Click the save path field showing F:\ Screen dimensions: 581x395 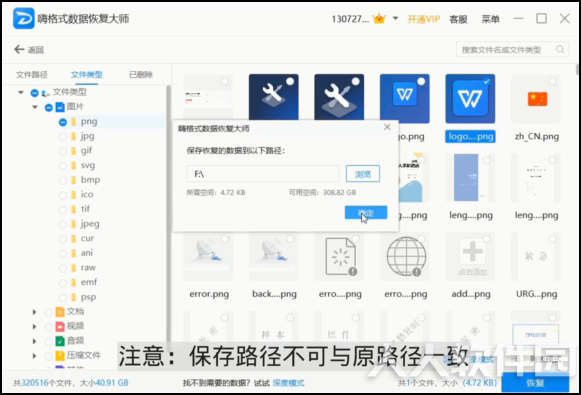[x=262, y=174]
